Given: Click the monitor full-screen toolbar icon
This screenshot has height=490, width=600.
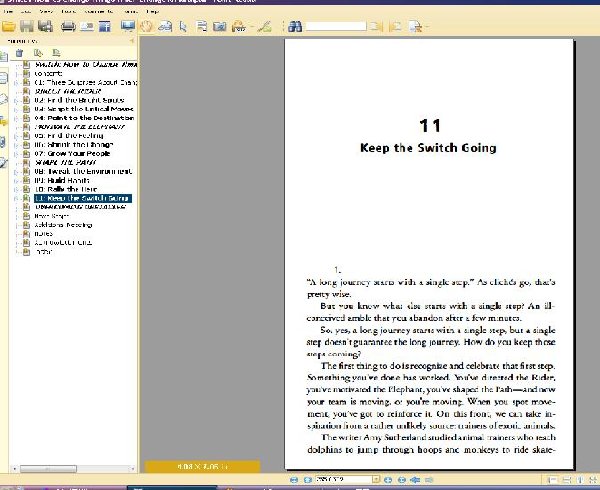Looking at the screenshot, I should [128, 26].
